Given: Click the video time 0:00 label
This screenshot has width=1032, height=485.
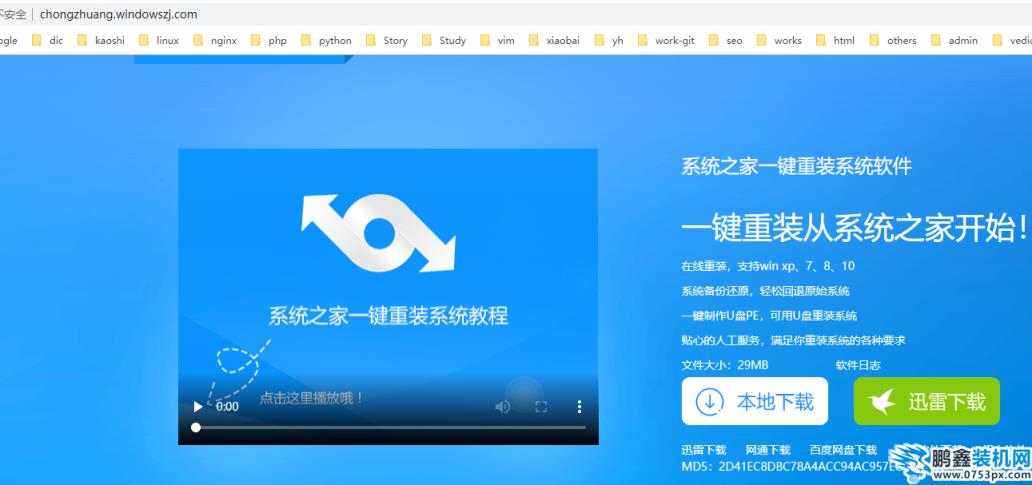Looking at the screenshot, I should [x=227, y=407].
